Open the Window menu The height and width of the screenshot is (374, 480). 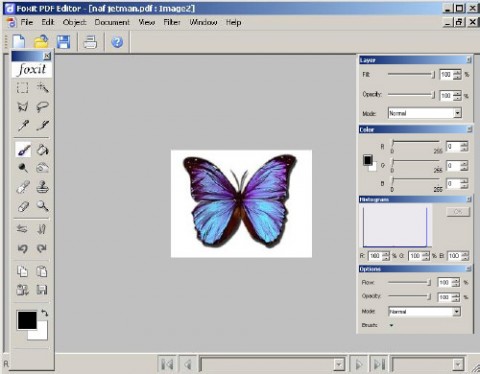(x=203, y=22)
